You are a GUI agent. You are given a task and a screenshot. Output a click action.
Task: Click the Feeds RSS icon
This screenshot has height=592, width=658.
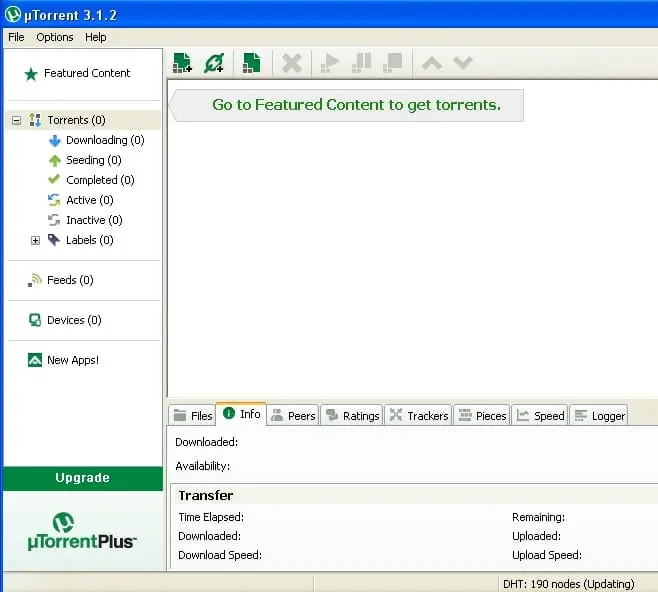[x=35, y=280]
